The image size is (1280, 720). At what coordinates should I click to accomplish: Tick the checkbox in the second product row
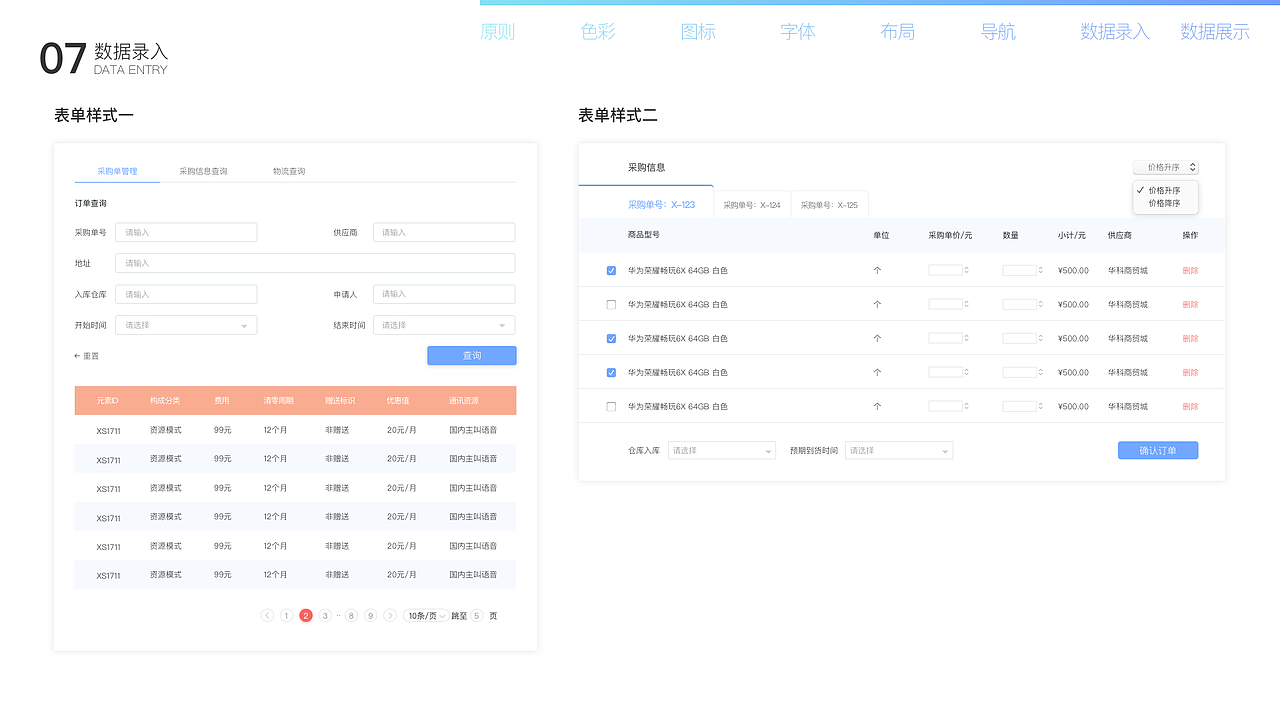click(611, 305)
